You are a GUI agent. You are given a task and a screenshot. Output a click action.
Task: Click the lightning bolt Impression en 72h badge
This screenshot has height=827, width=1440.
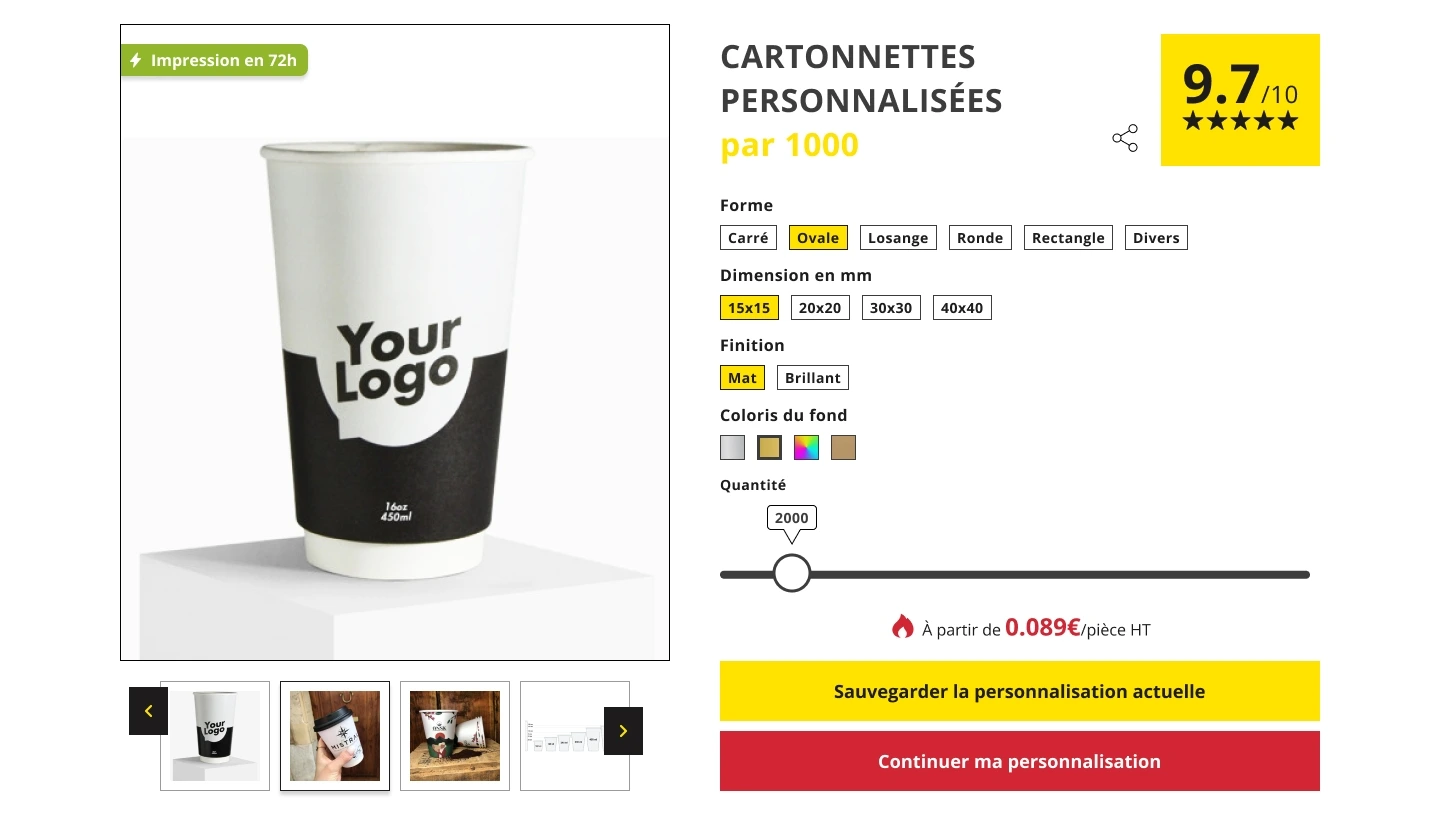click(x=214, y=60)
